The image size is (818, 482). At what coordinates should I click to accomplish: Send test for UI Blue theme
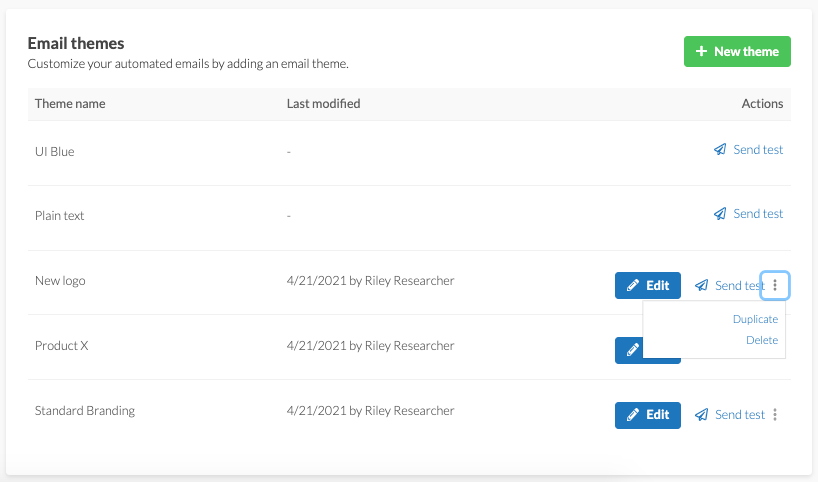point(748,150)
